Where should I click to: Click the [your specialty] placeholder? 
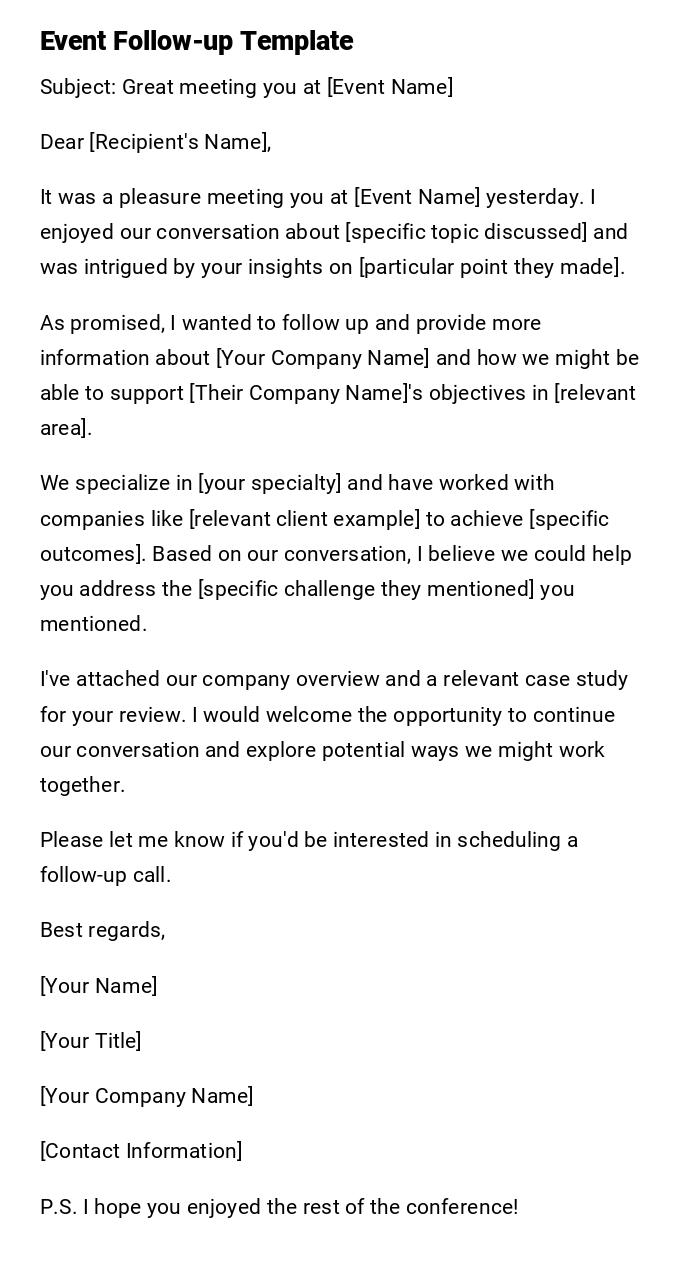pos(270,483)
